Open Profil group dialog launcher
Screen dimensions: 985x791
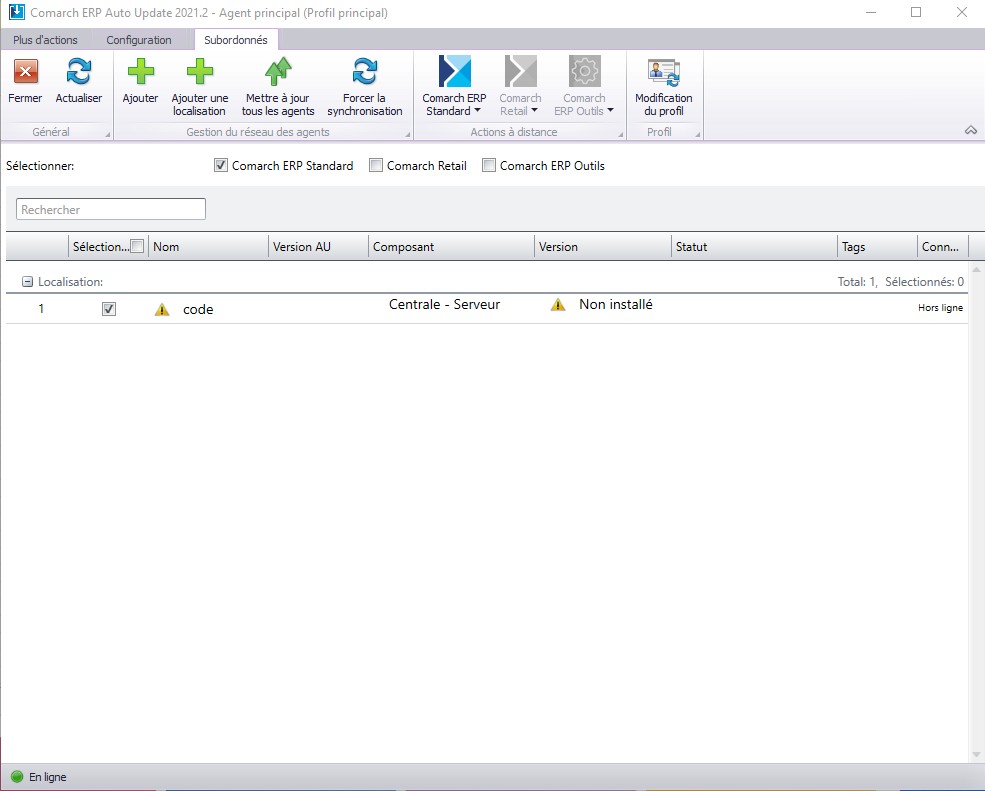pos(697,134)
